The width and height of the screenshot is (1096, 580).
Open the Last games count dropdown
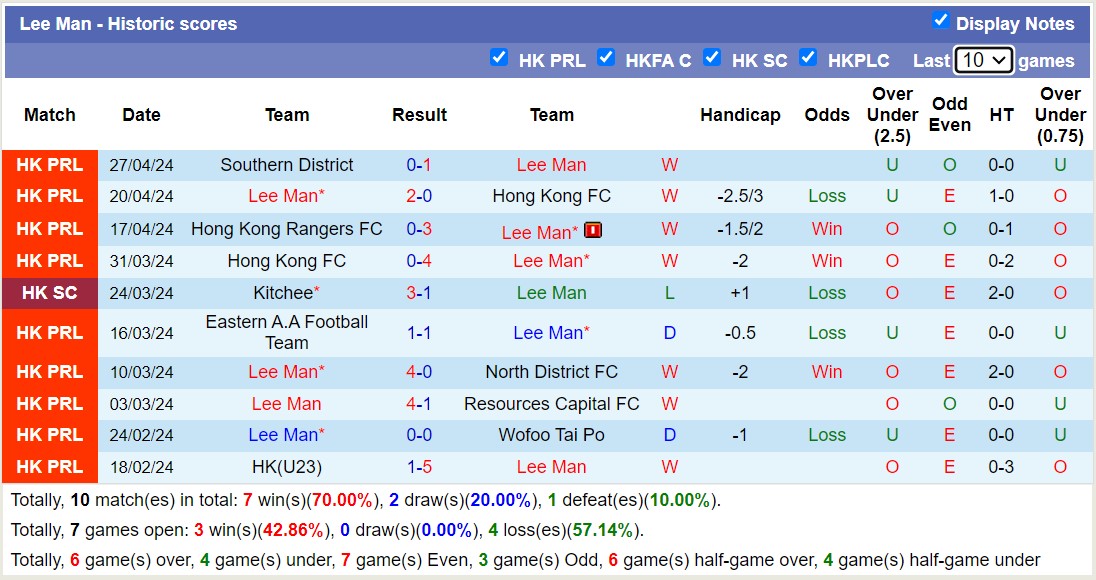[x=983, y=60]
